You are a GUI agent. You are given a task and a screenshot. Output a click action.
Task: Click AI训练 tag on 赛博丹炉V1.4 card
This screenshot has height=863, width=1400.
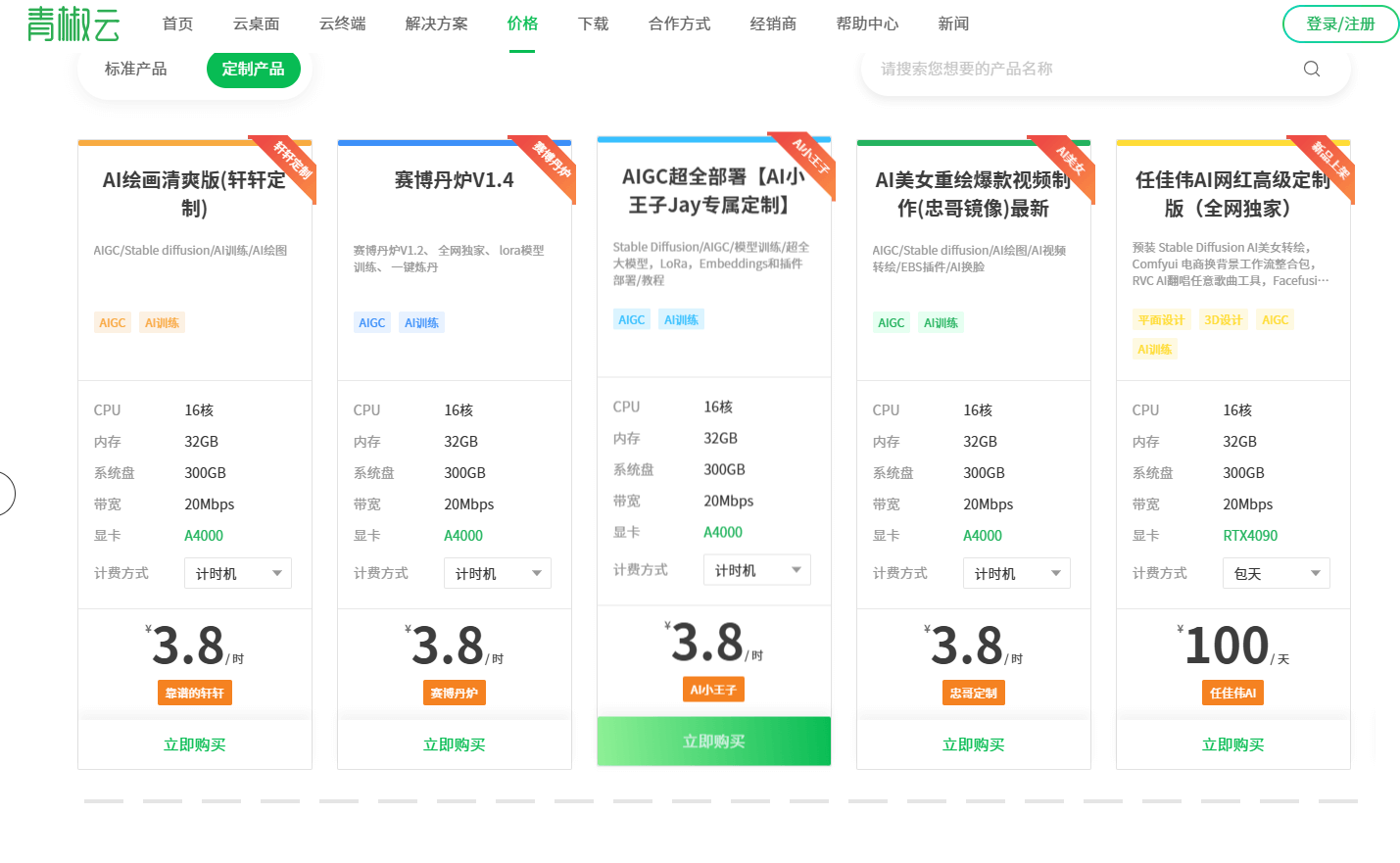[x=422, y=322]
